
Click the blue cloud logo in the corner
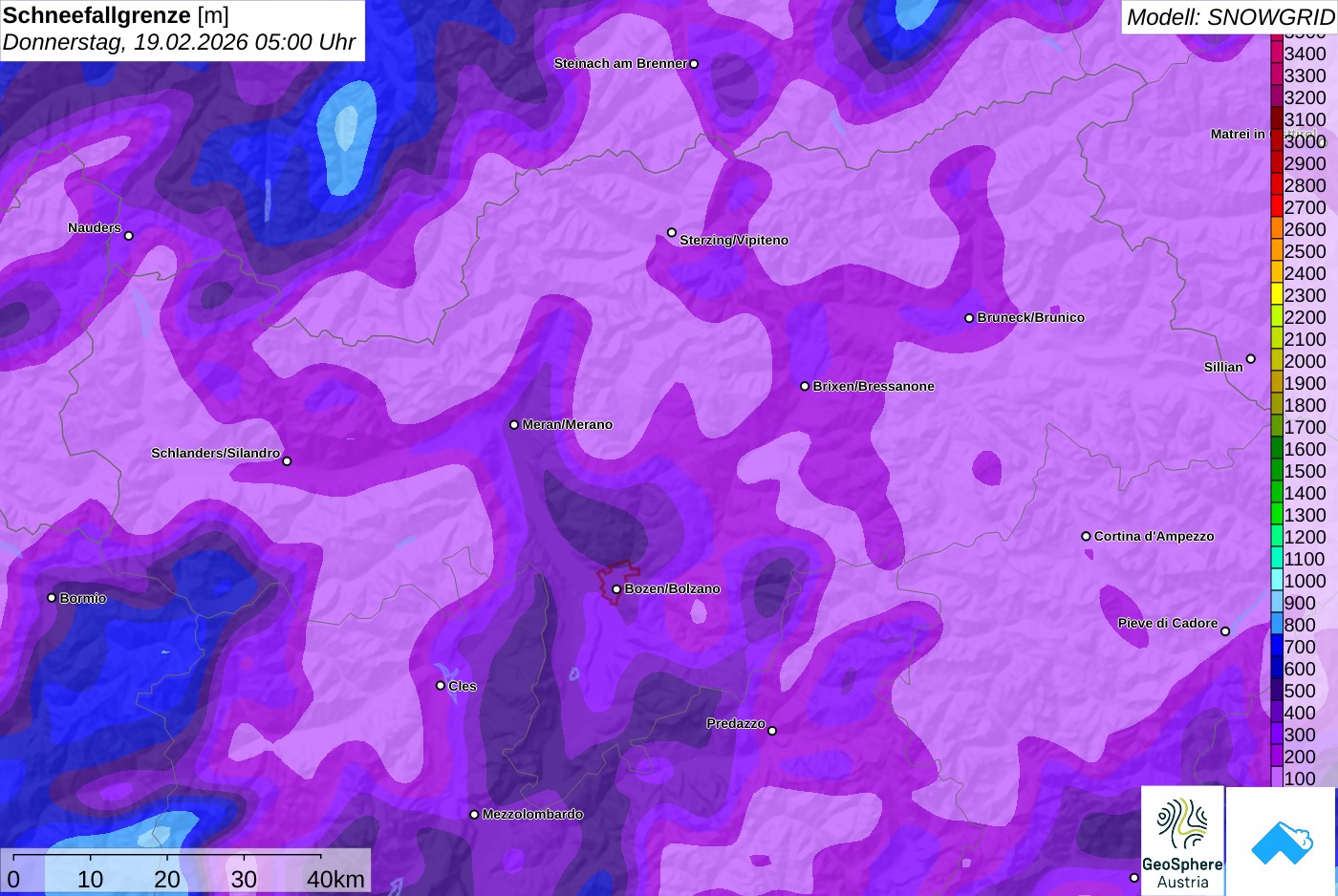pyautogui.click(x=1282, y=842)
